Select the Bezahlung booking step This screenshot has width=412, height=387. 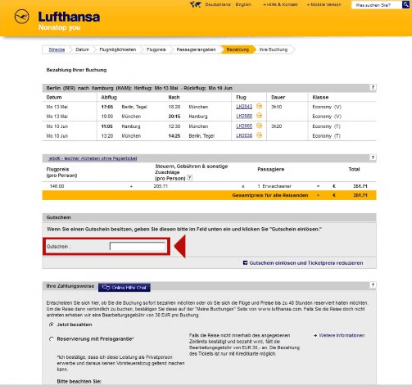238,50
